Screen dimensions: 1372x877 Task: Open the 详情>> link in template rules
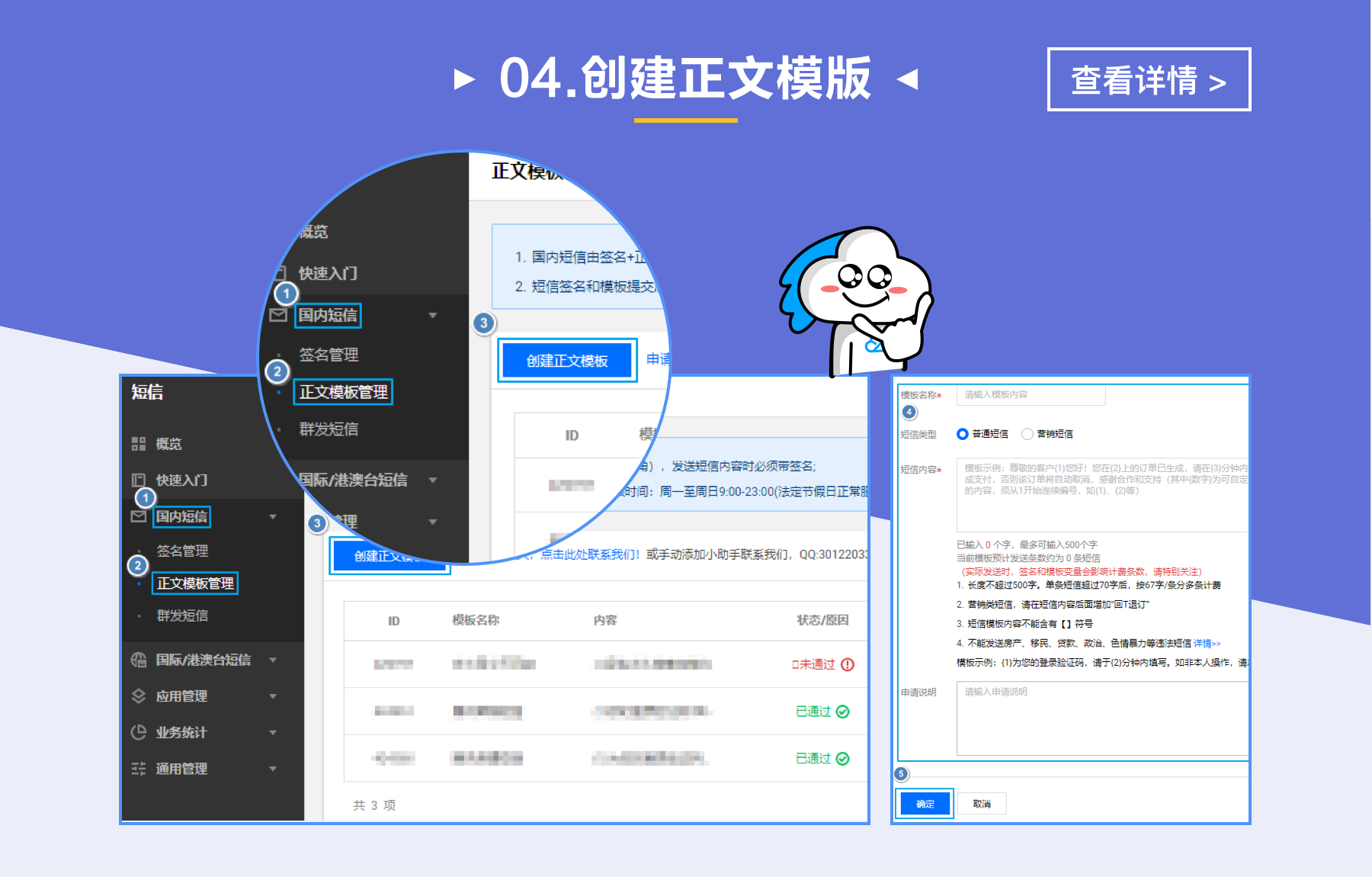tap(1207, 644)
